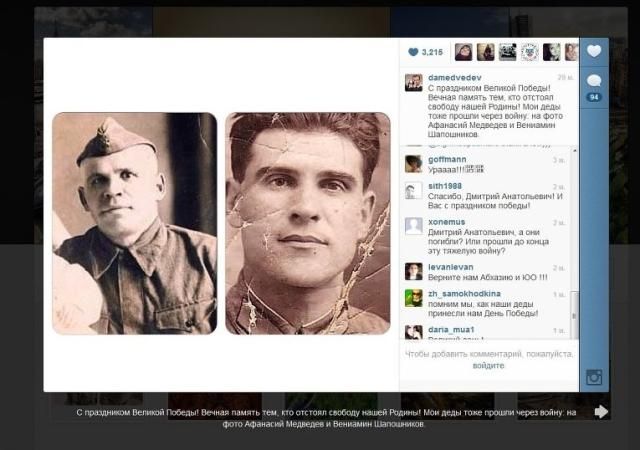The height and width of the screenshot is (450, 640).
Task: Open goffmann's avatar picture
Action: click(413, 164)
